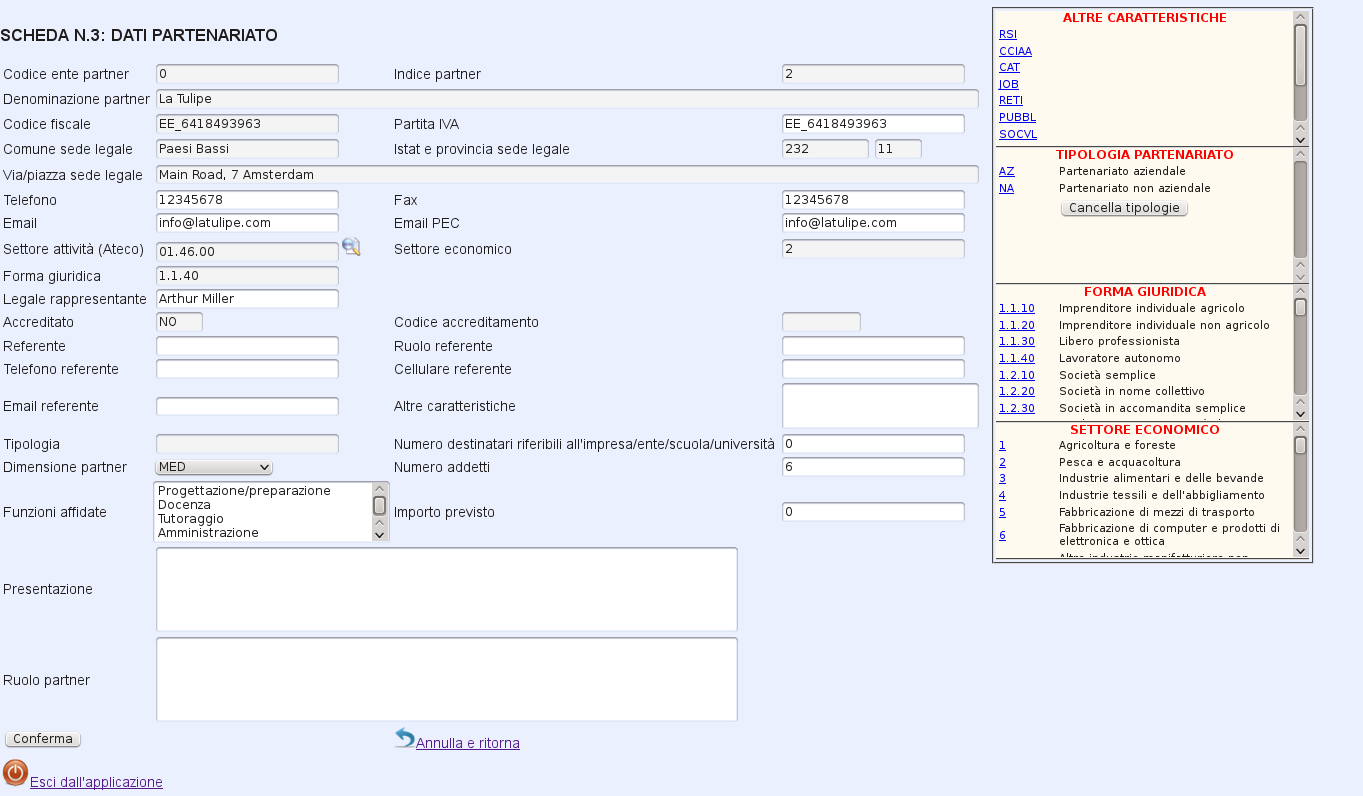Click scroll-down arrow in Altre Caratteristiche panel
Viewport: 1363px width, 796px height.
[x=1300, y=139]
